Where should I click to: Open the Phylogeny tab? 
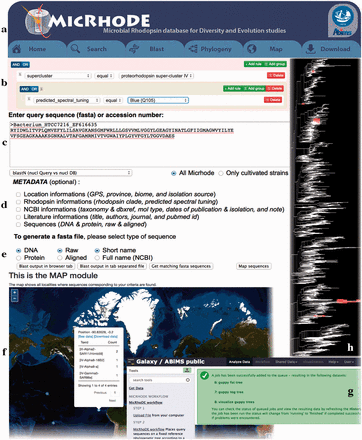point(213,49)
